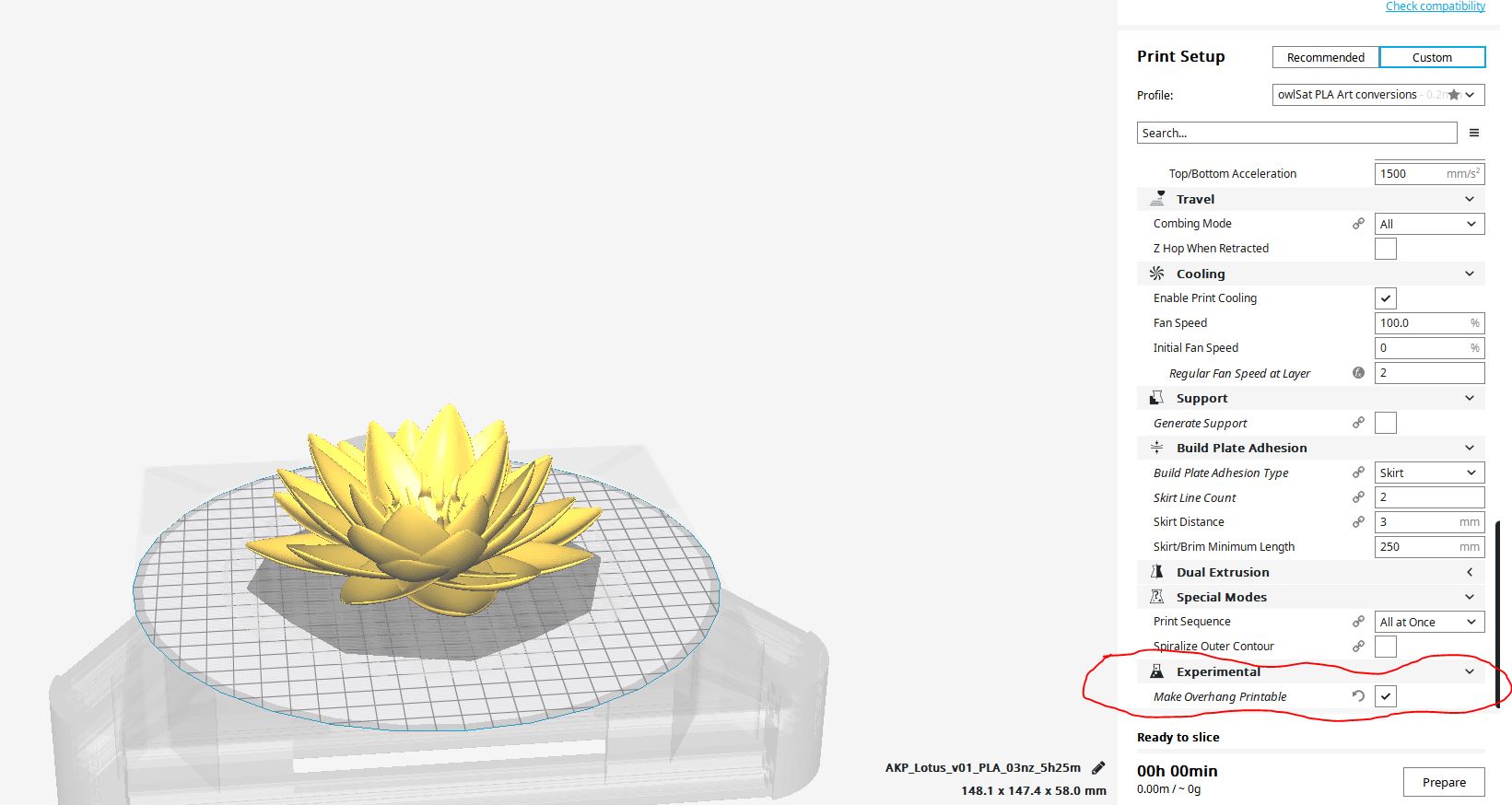The width and height of the screenshot is (1512, 805).
Task: Reset Make Overhang Printable with the revert icon
Action: (1358, 696)
